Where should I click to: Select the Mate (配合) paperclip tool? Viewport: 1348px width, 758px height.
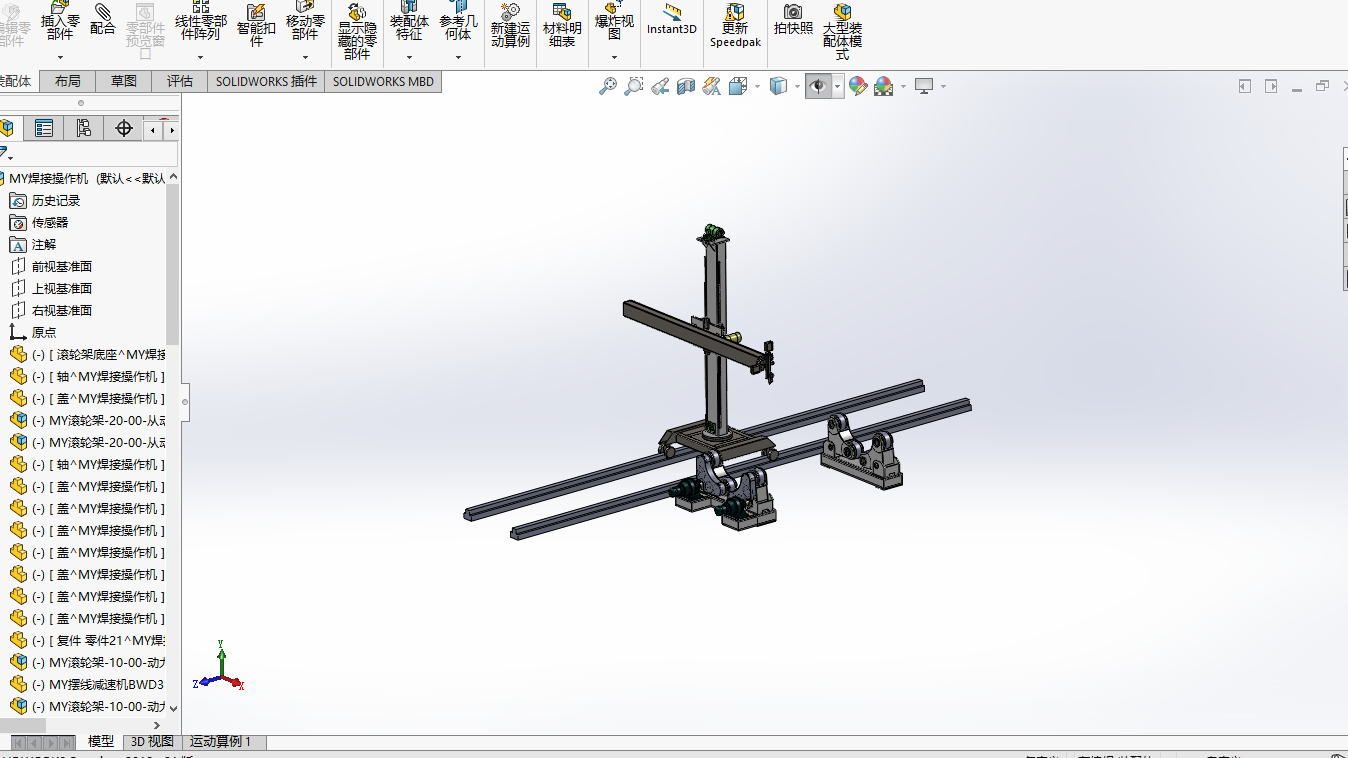coord(103,20)
